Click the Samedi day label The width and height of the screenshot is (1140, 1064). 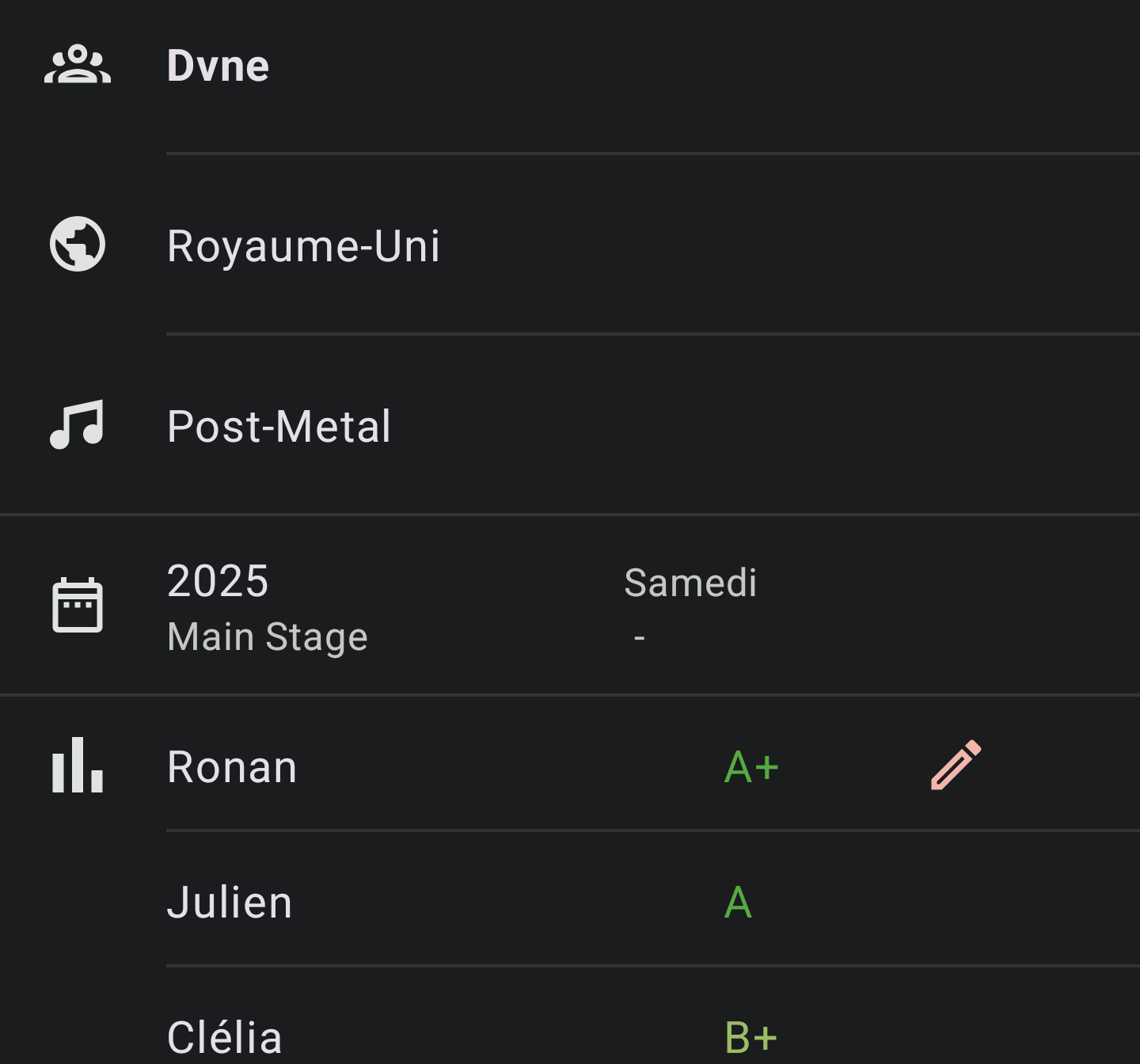(690, 583)
